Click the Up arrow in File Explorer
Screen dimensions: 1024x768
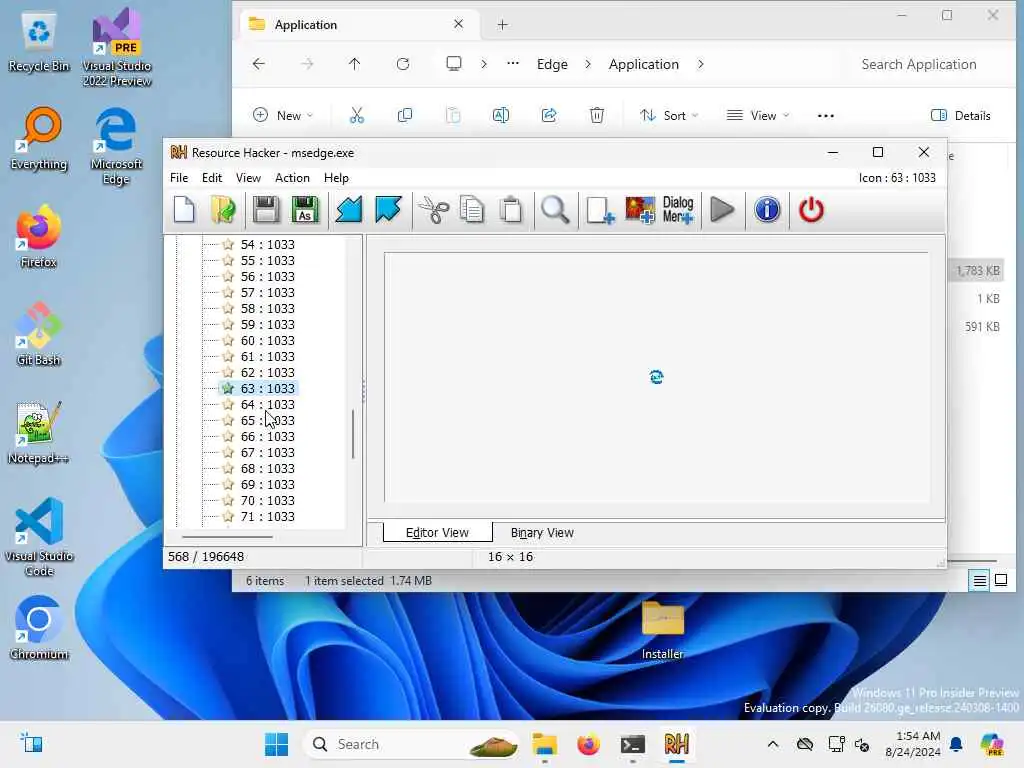click(x=355, y=64)
